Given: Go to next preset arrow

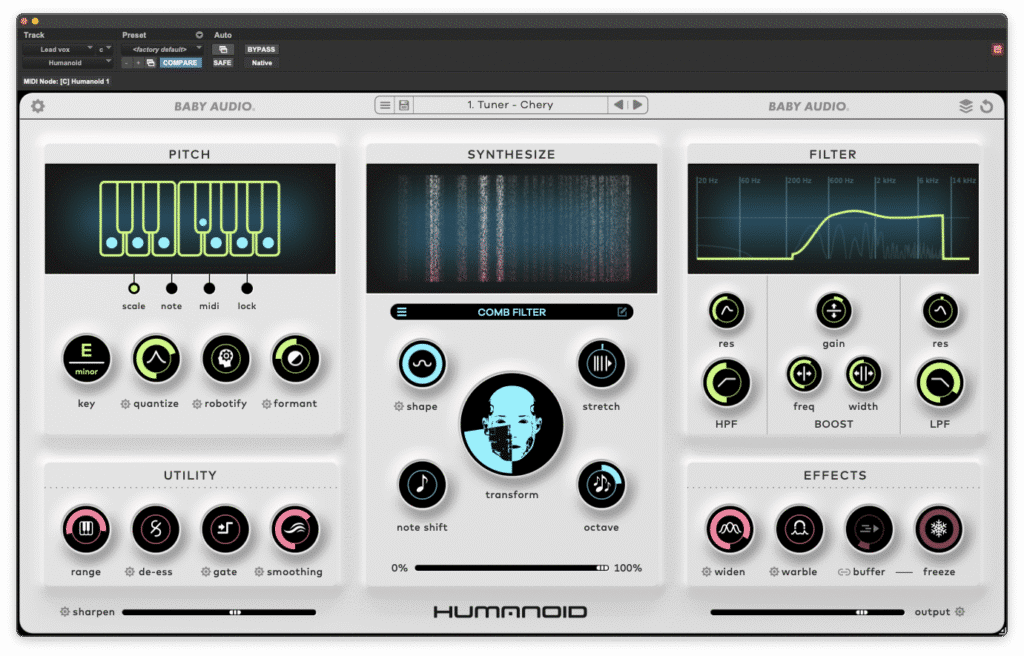Looking at the screenshot, I should (637, 105).
